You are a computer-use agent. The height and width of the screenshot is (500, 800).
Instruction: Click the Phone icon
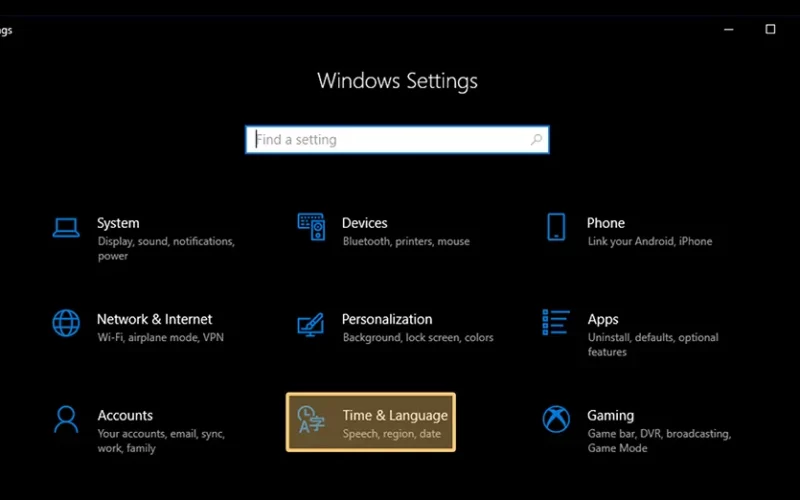pyautogui.click(x=556, y=227)
